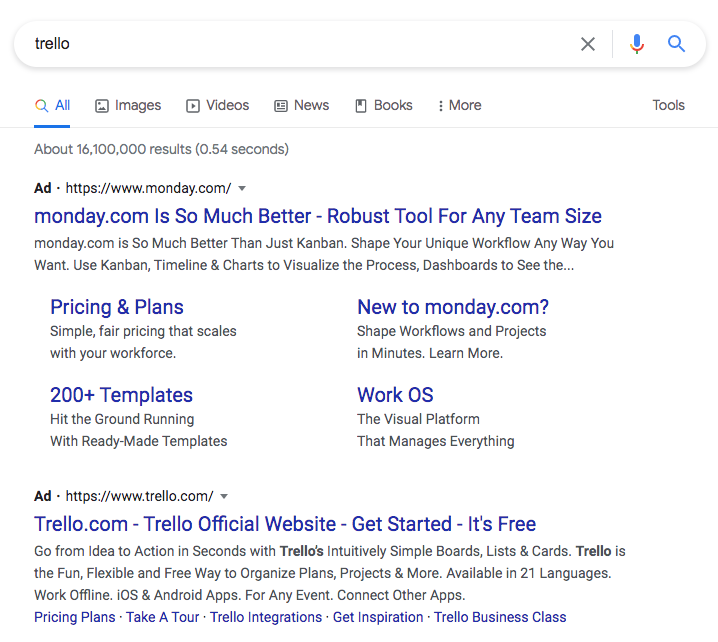Start voice search with microphone icon

pyautogui.click(x=636, y=44)
